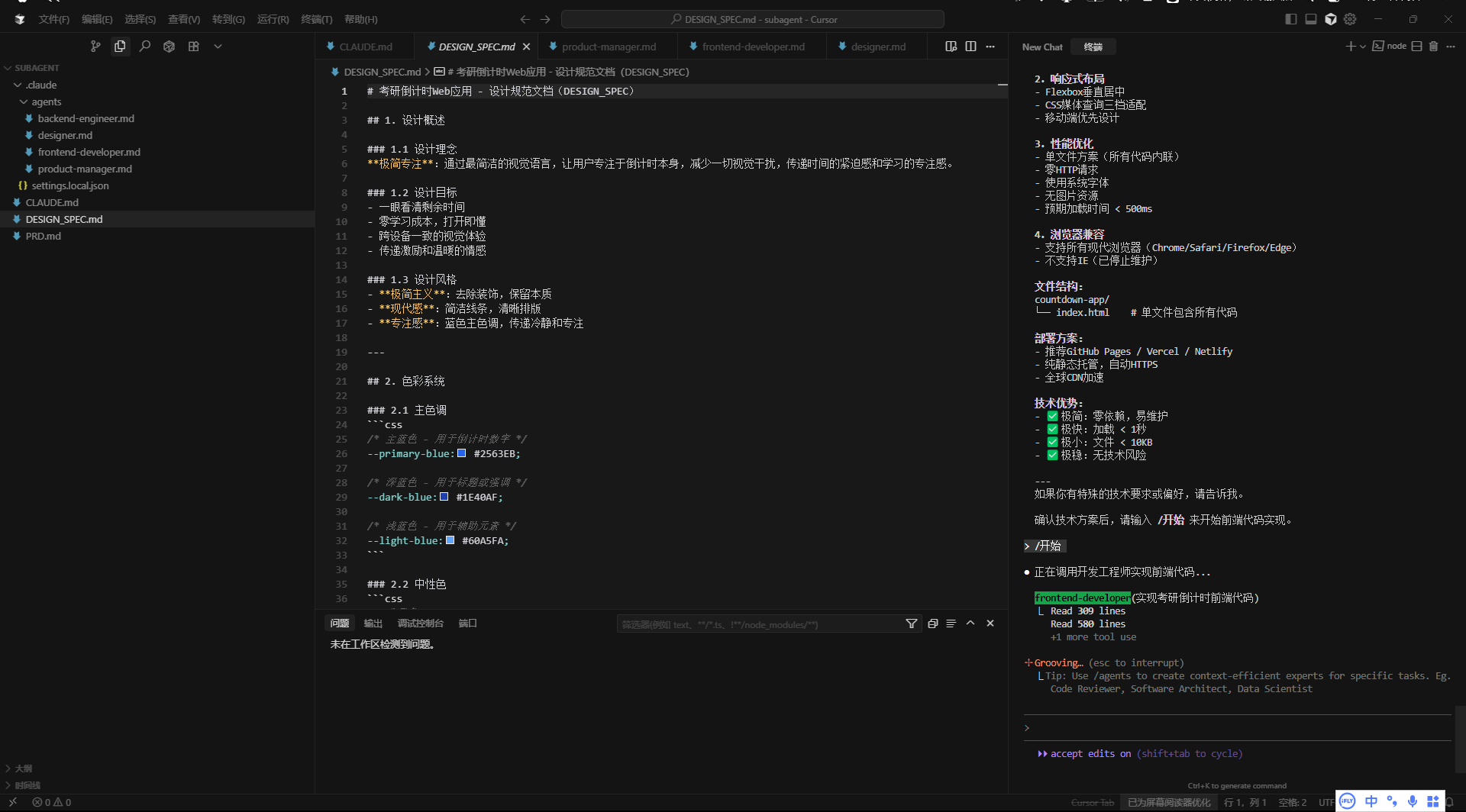Collapse the .claude folder
Viewport: 1466px width, 812px height.
(x=41, y=85)
